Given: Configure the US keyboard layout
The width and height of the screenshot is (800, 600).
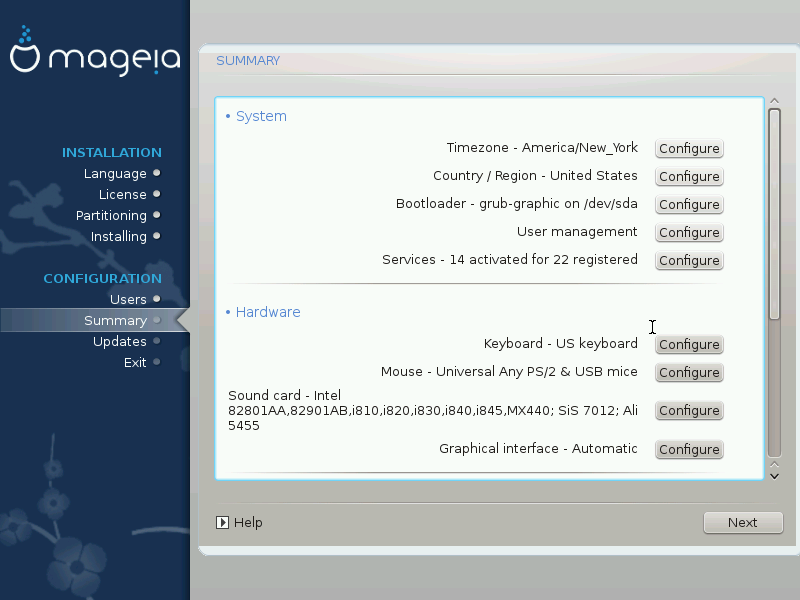Looking at the screenshot, I should [x=689, y=344].
